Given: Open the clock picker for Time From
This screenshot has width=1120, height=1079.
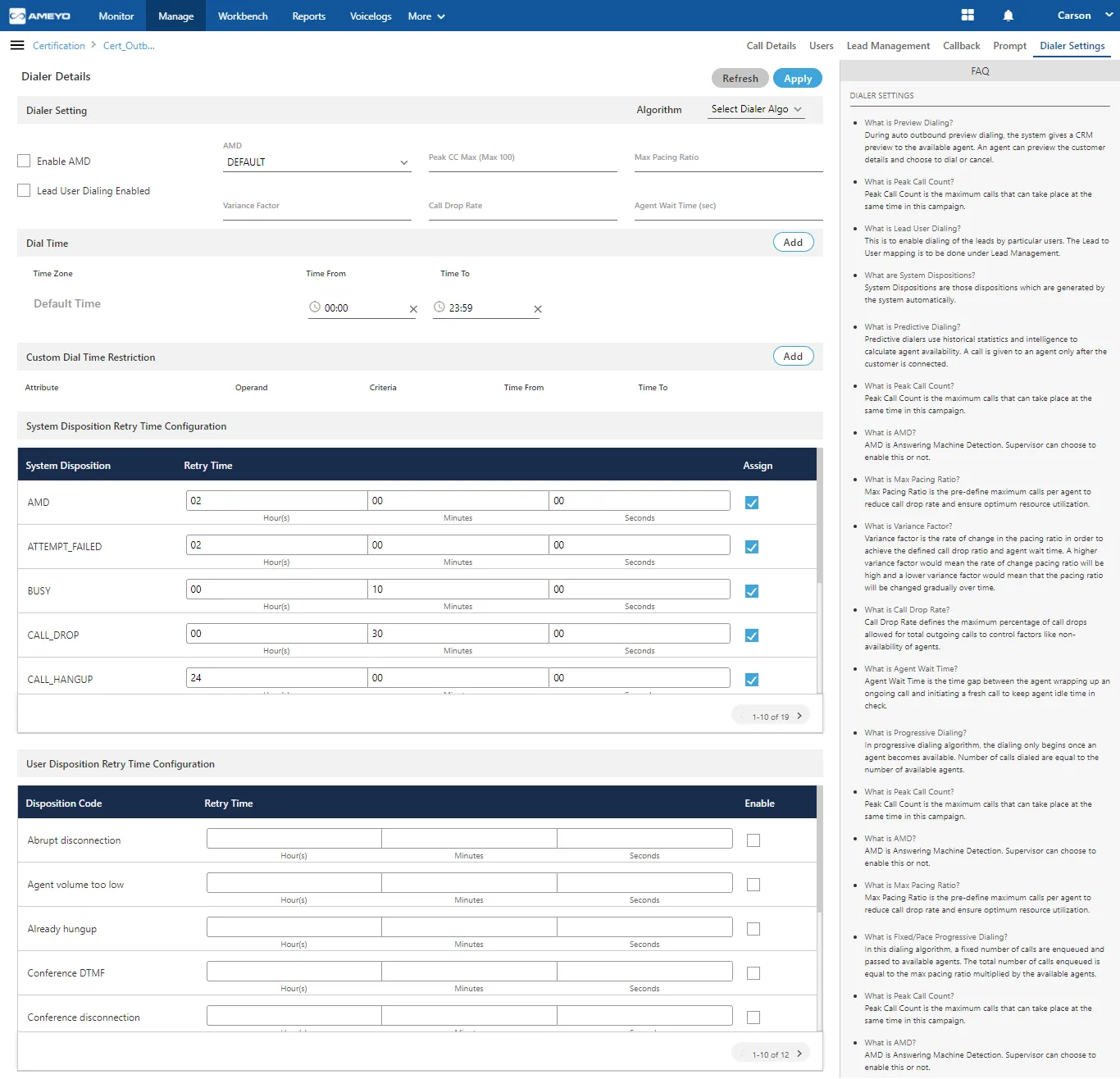Looking at the screenshot, I should tap(315, 307).
